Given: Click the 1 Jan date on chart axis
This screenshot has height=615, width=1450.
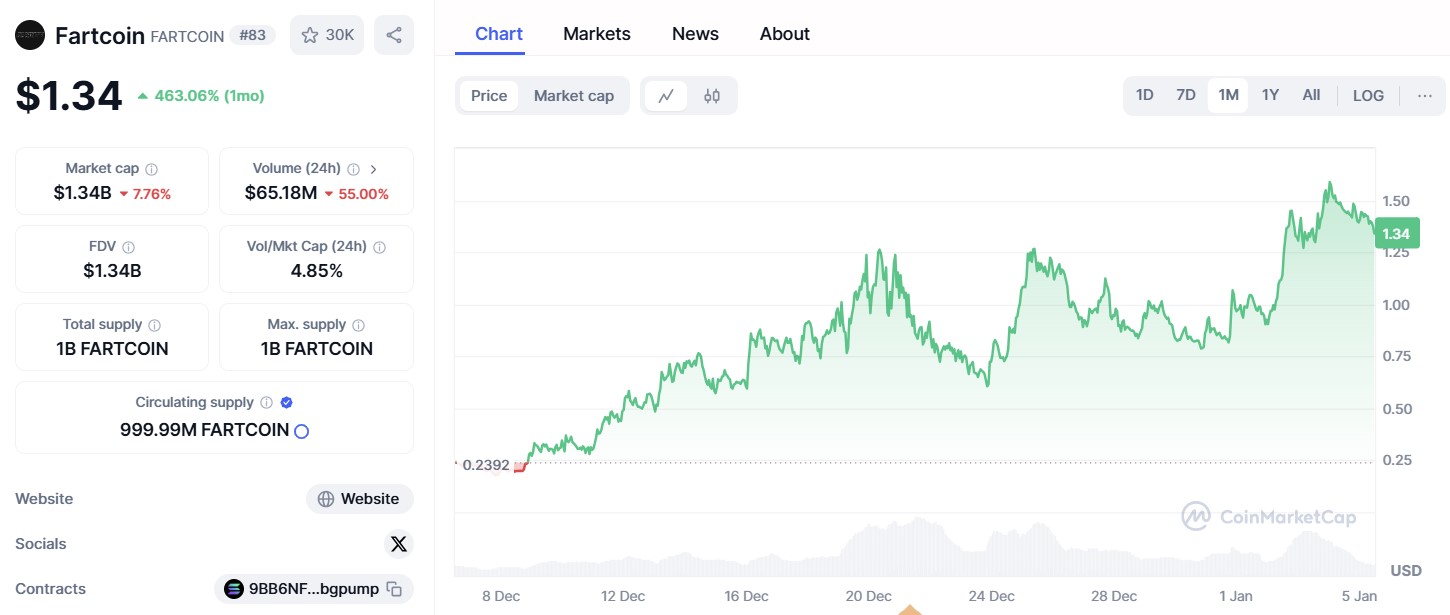Looking at the screenshot, I should coord(1236,596).
